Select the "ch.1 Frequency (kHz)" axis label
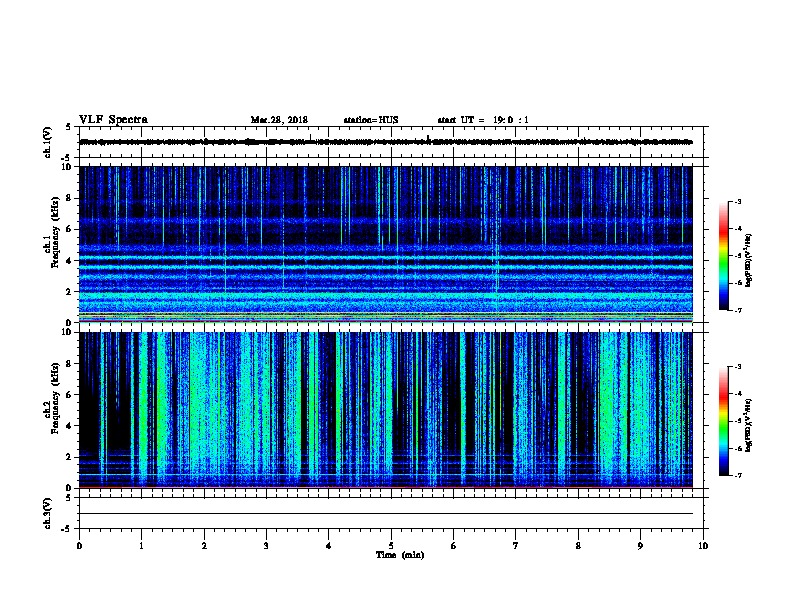 coord(52,233)
